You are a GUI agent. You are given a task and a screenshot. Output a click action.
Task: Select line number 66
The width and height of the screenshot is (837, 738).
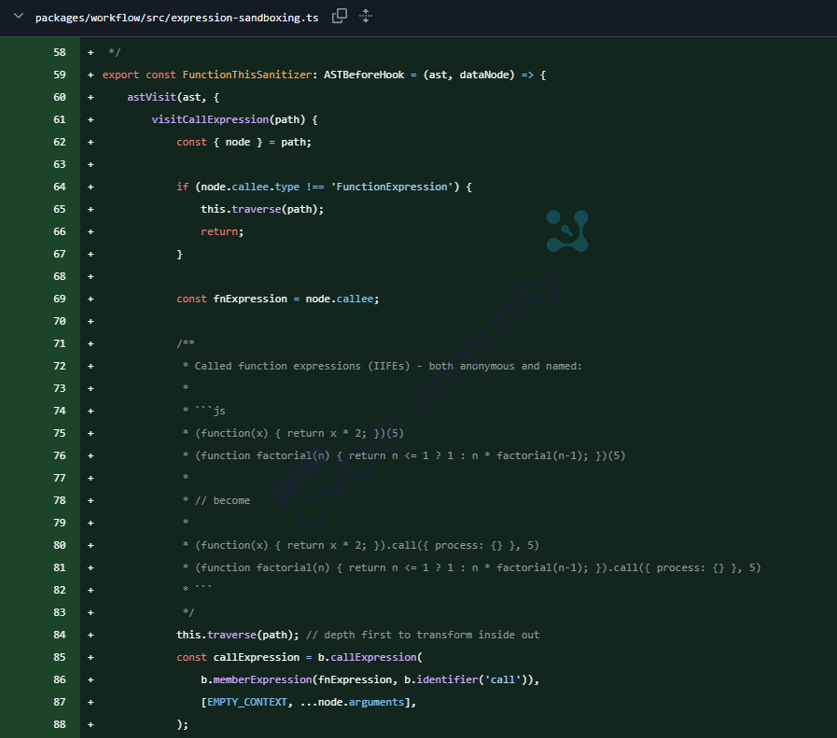point(59,232)
